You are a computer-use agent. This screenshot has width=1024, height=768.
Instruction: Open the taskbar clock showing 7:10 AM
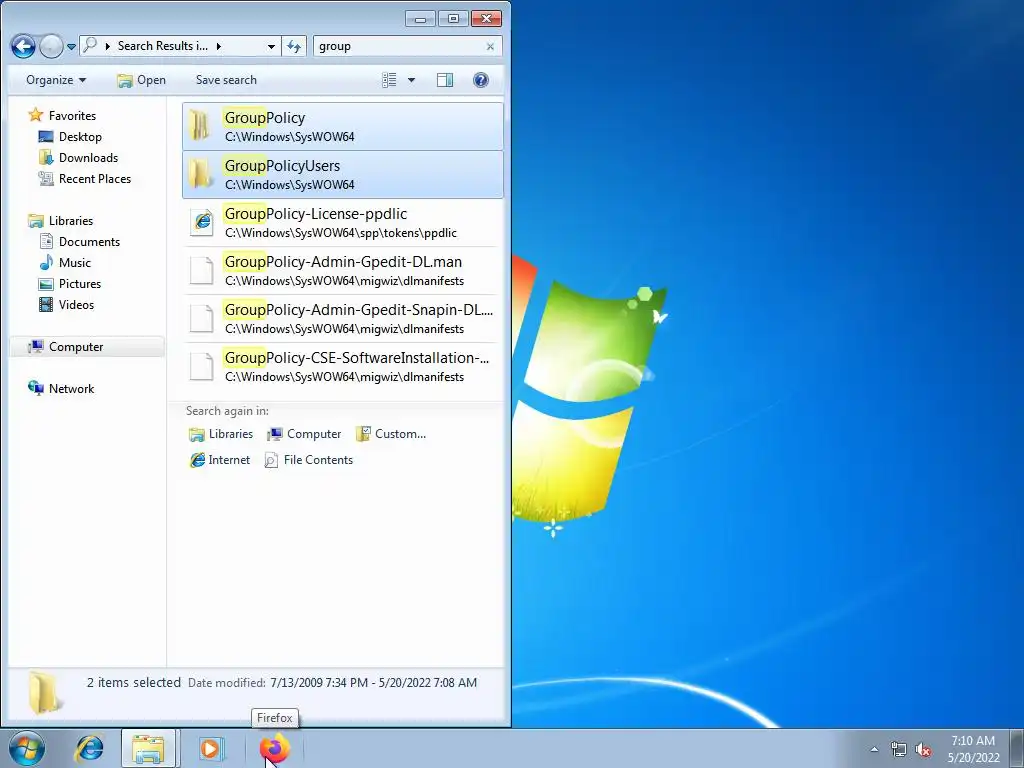click(x=973, y=749)
